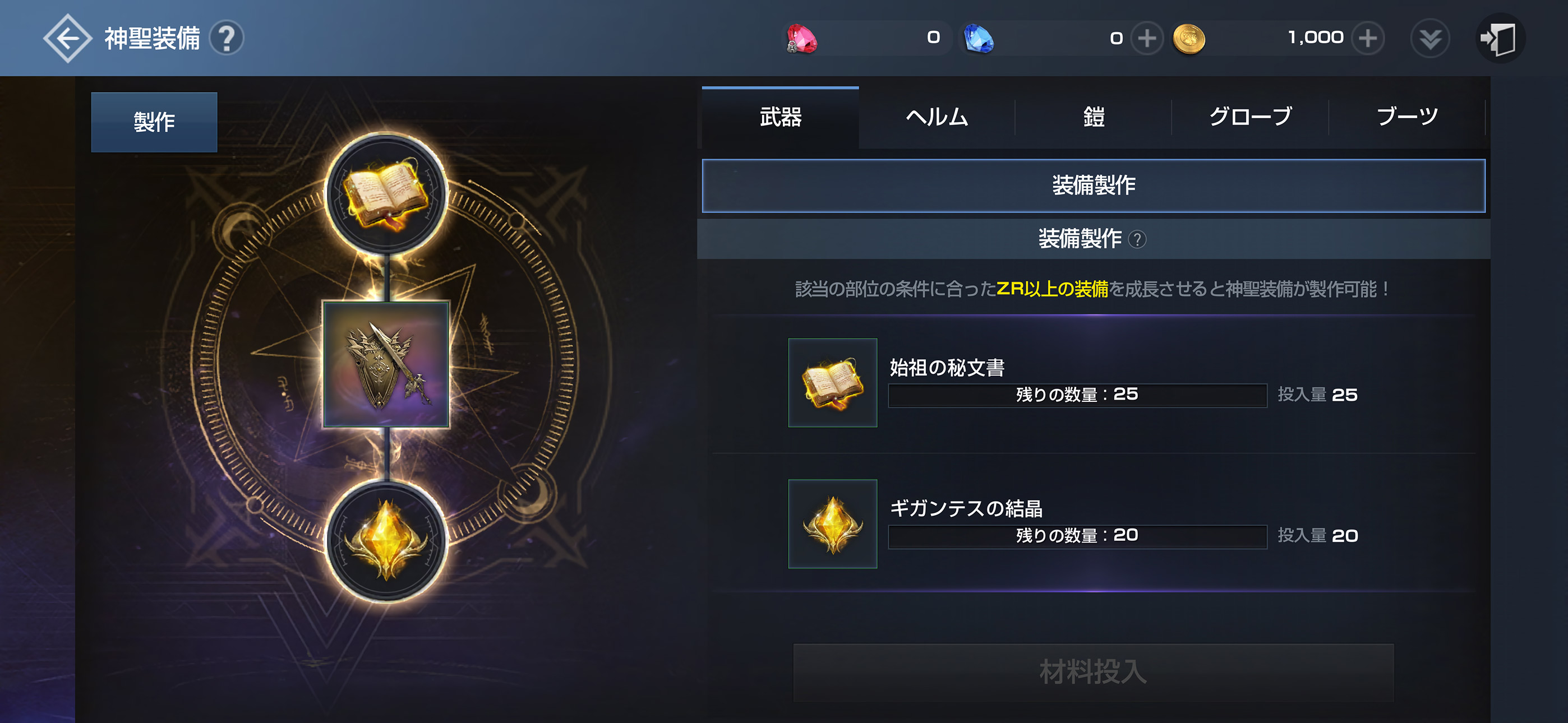The image size is (1568, 723).
Task: Select the red ruby currency icon
Action: (801, 38)
